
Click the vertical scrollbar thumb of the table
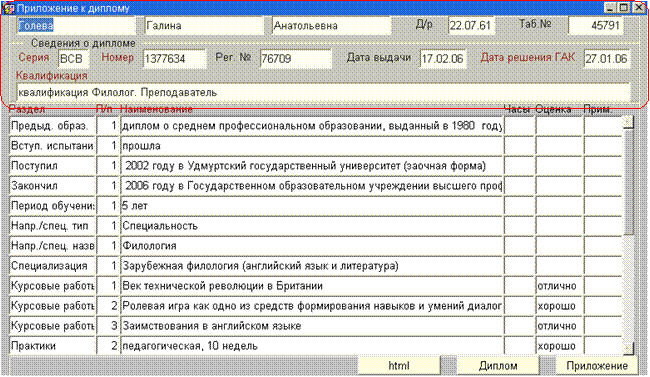[628, 181]
